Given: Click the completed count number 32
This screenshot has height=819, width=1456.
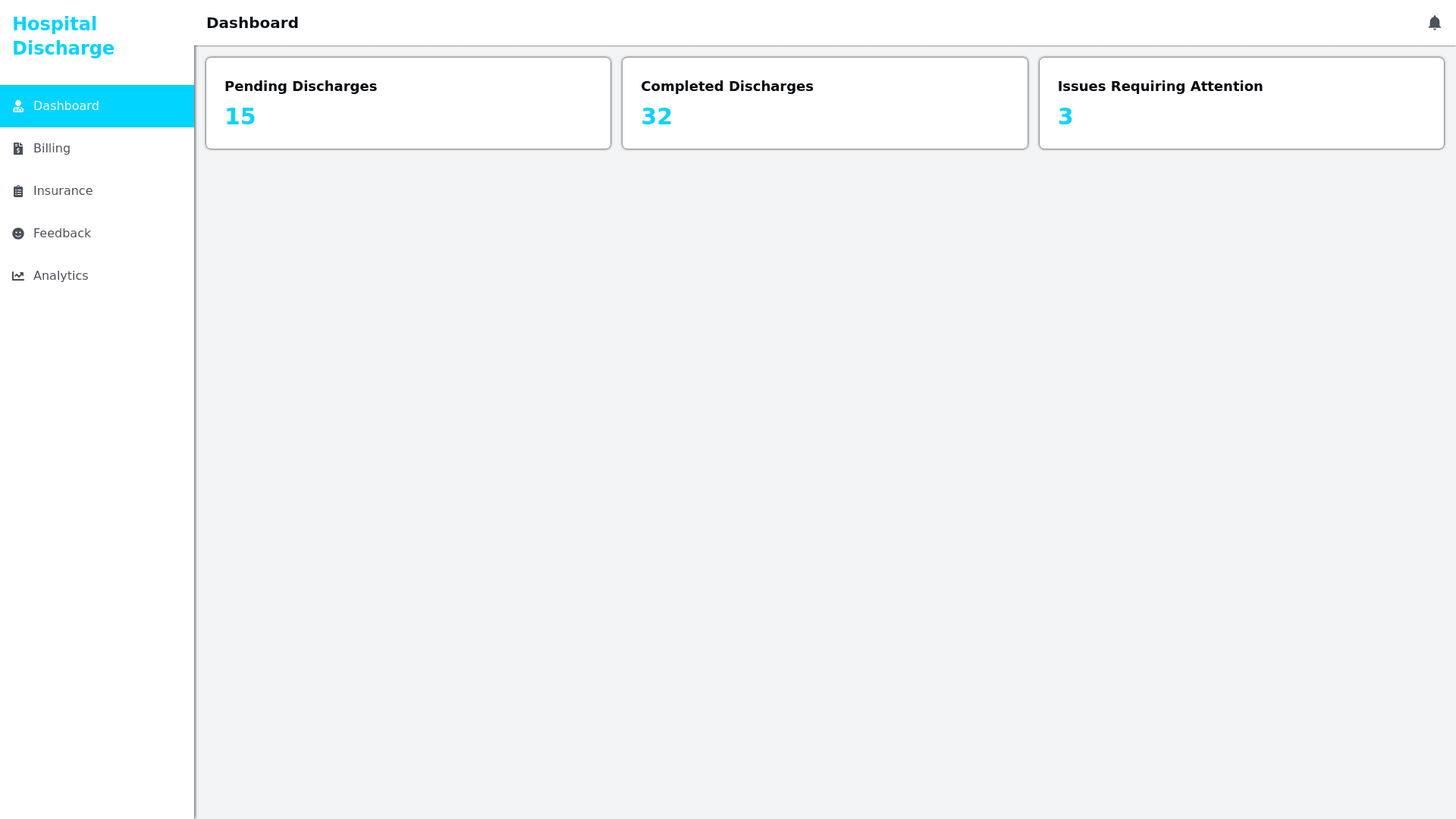Looking at the screenshot, I should 657,117.
